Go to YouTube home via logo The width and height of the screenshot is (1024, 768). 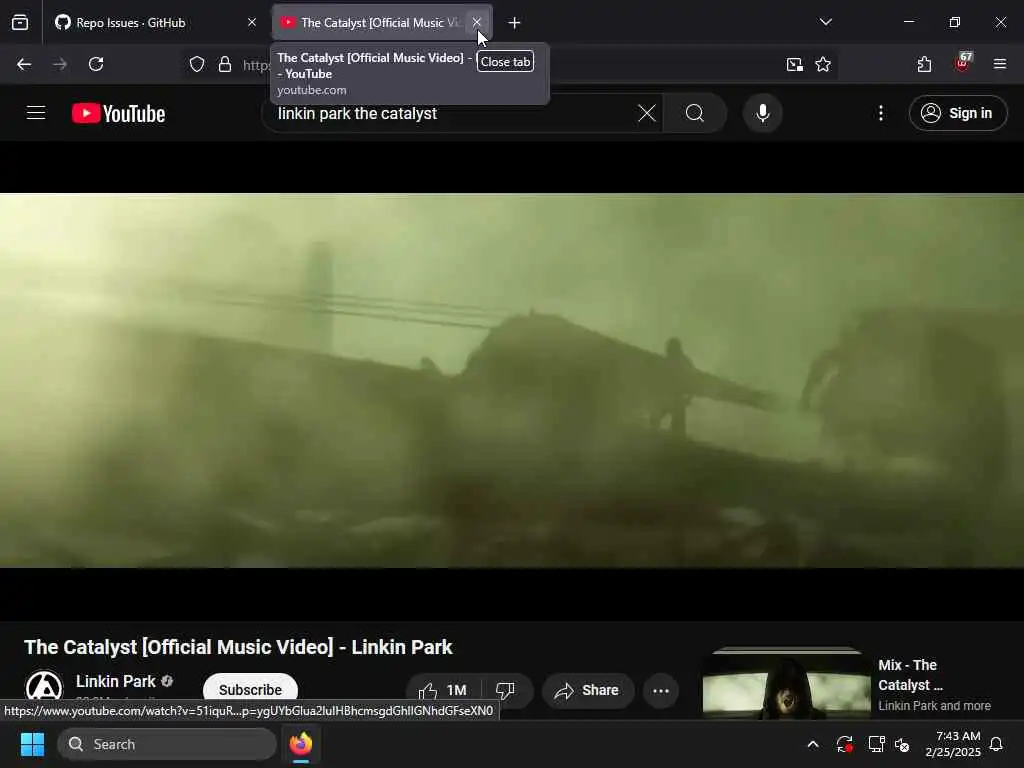118,114
